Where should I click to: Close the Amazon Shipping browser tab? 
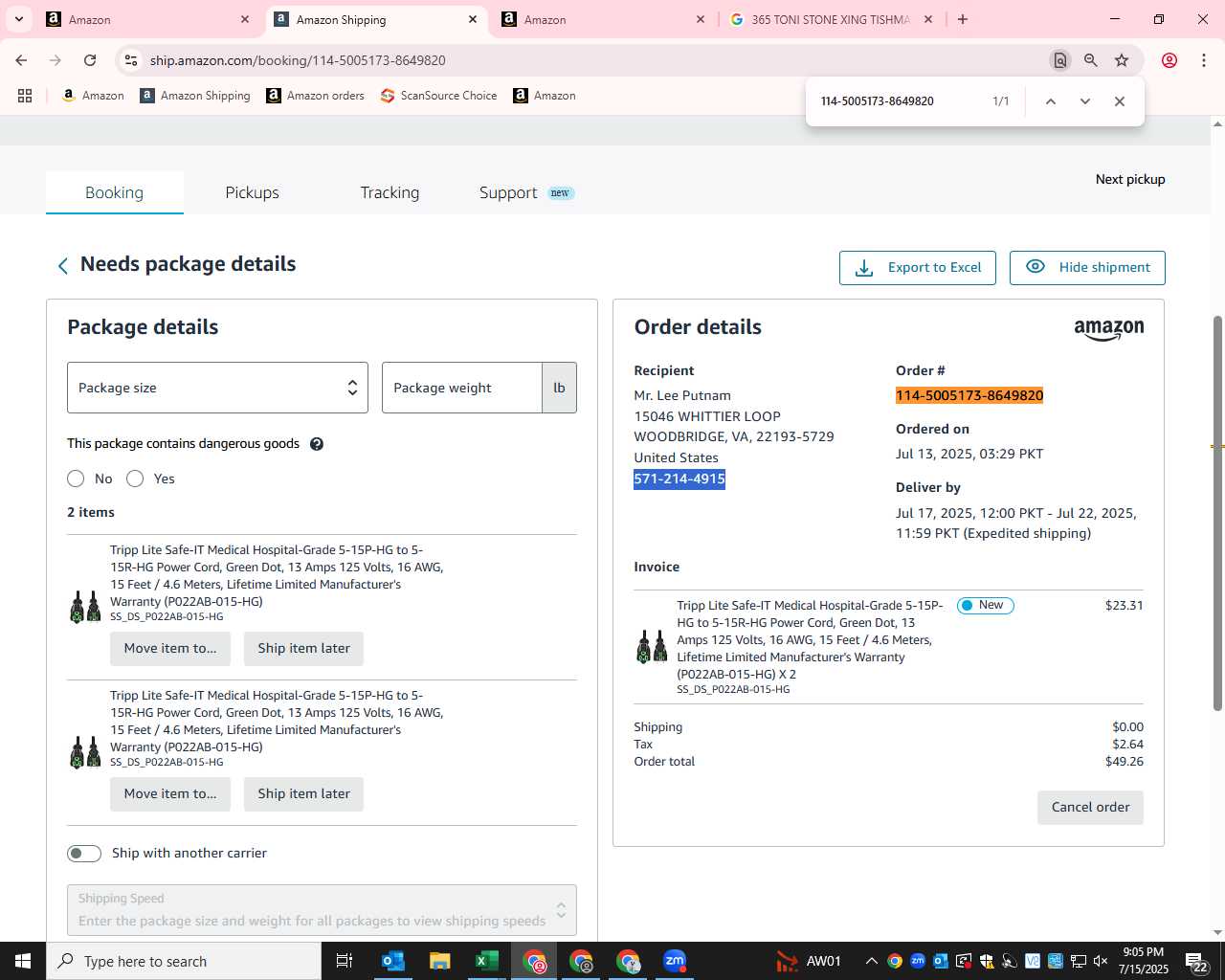click(x=473, y=19)
